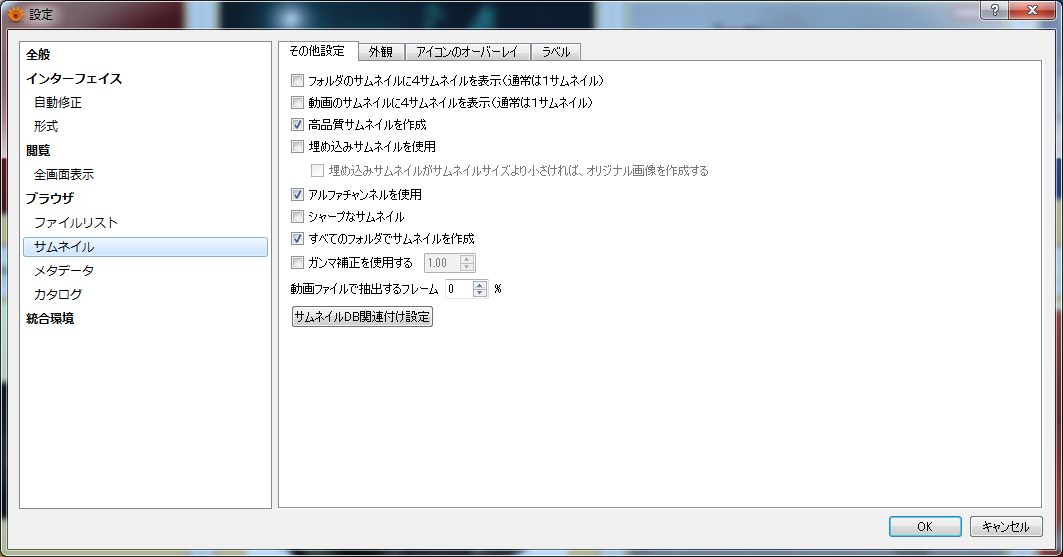The height and width of the screenshot is (557, 1063).
Task: Increase gamma correction value spinner
Action: 466,258
